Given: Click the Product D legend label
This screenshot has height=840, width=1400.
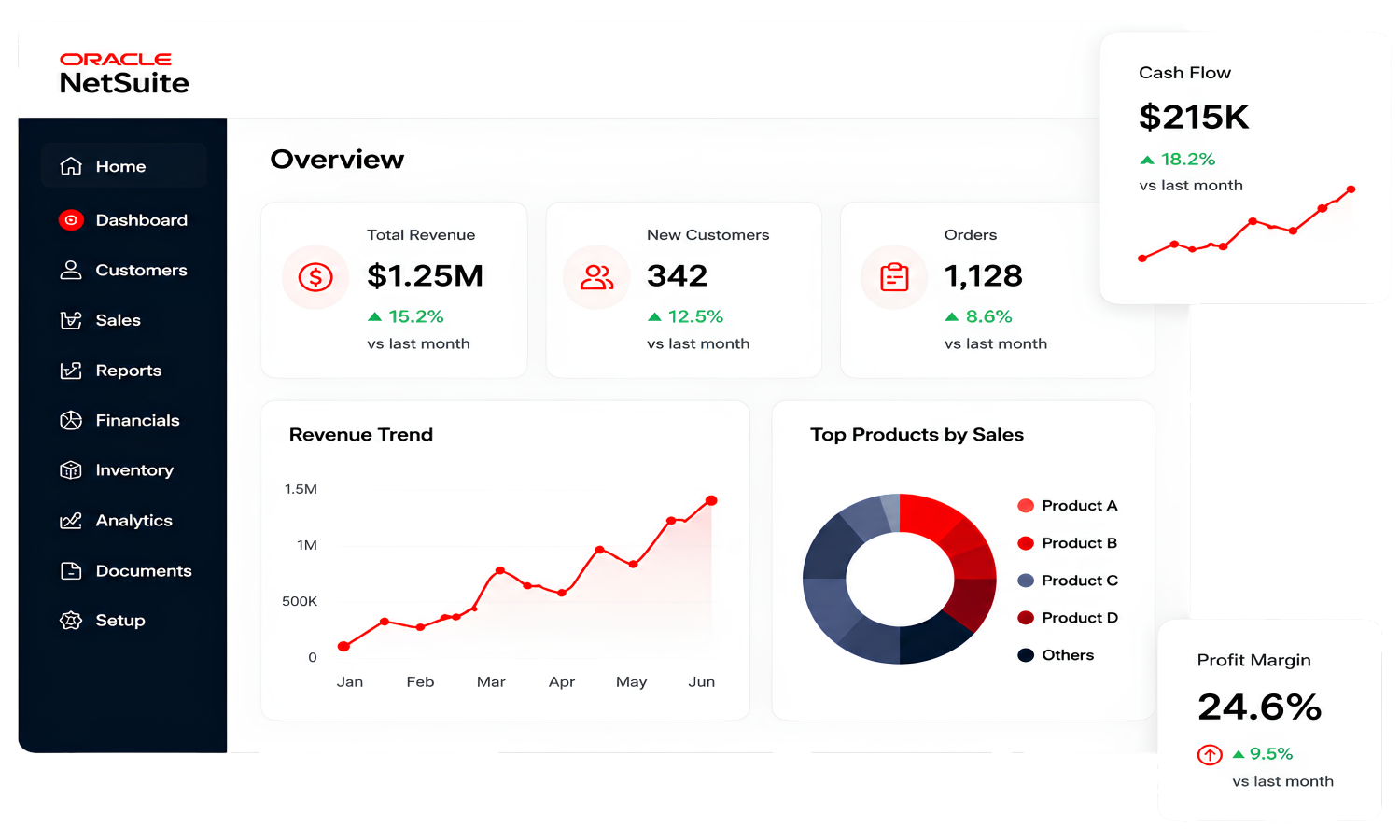Looking at the screenshot, I should point(1080,618).
